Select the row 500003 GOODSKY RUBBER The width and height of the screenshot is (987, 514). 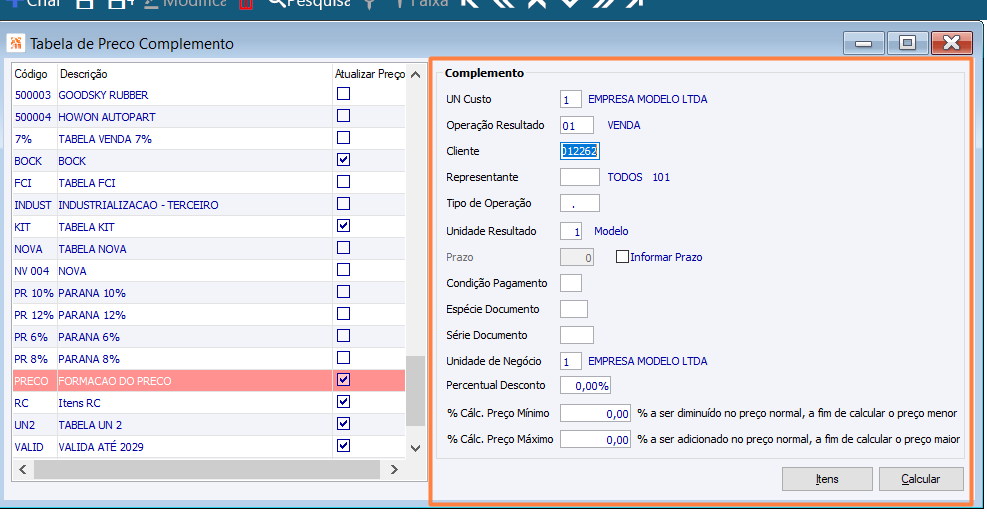[209, 95]
